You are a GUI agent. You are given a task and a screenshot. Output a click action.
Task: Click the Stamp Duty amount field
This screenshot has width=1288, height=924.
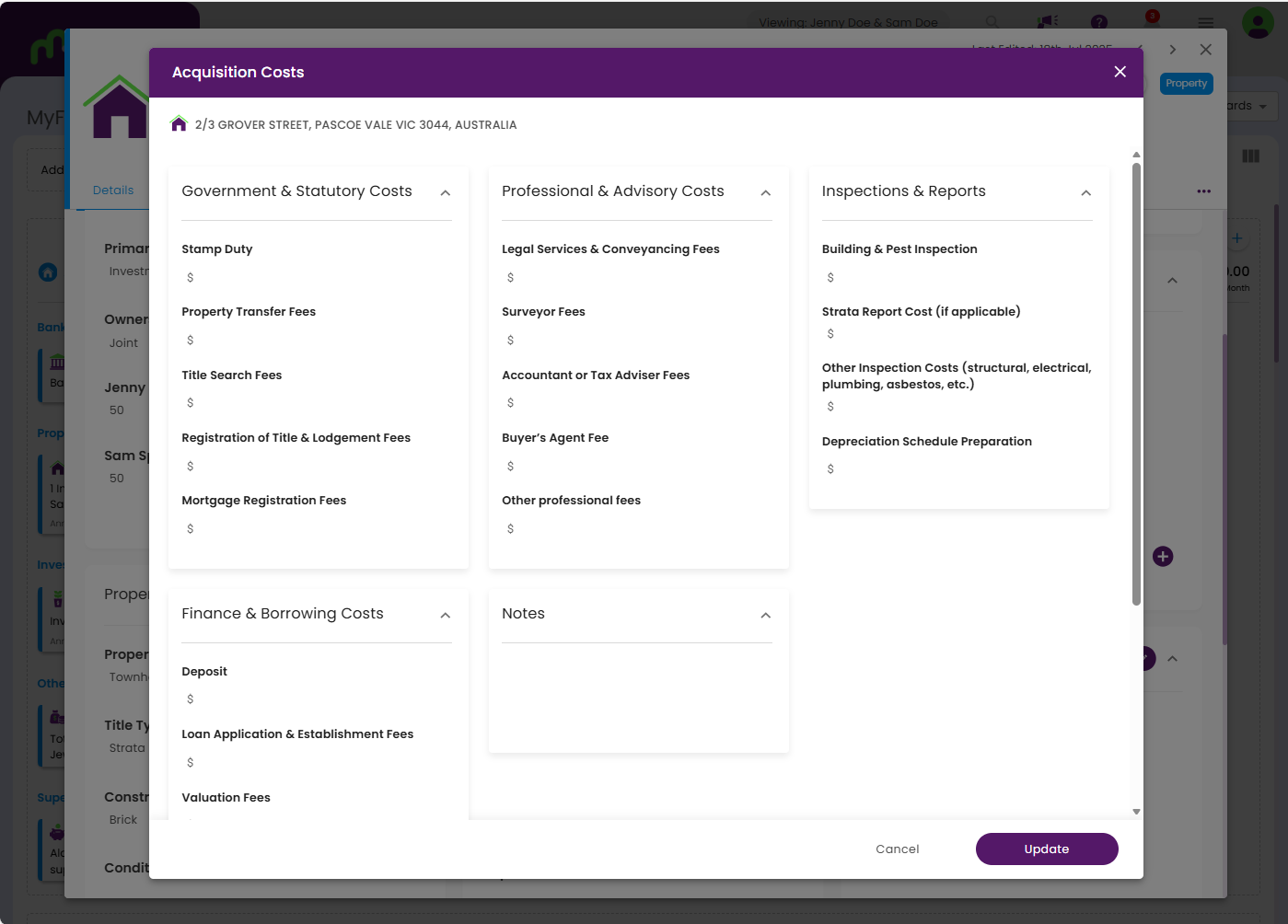(318, 277)
